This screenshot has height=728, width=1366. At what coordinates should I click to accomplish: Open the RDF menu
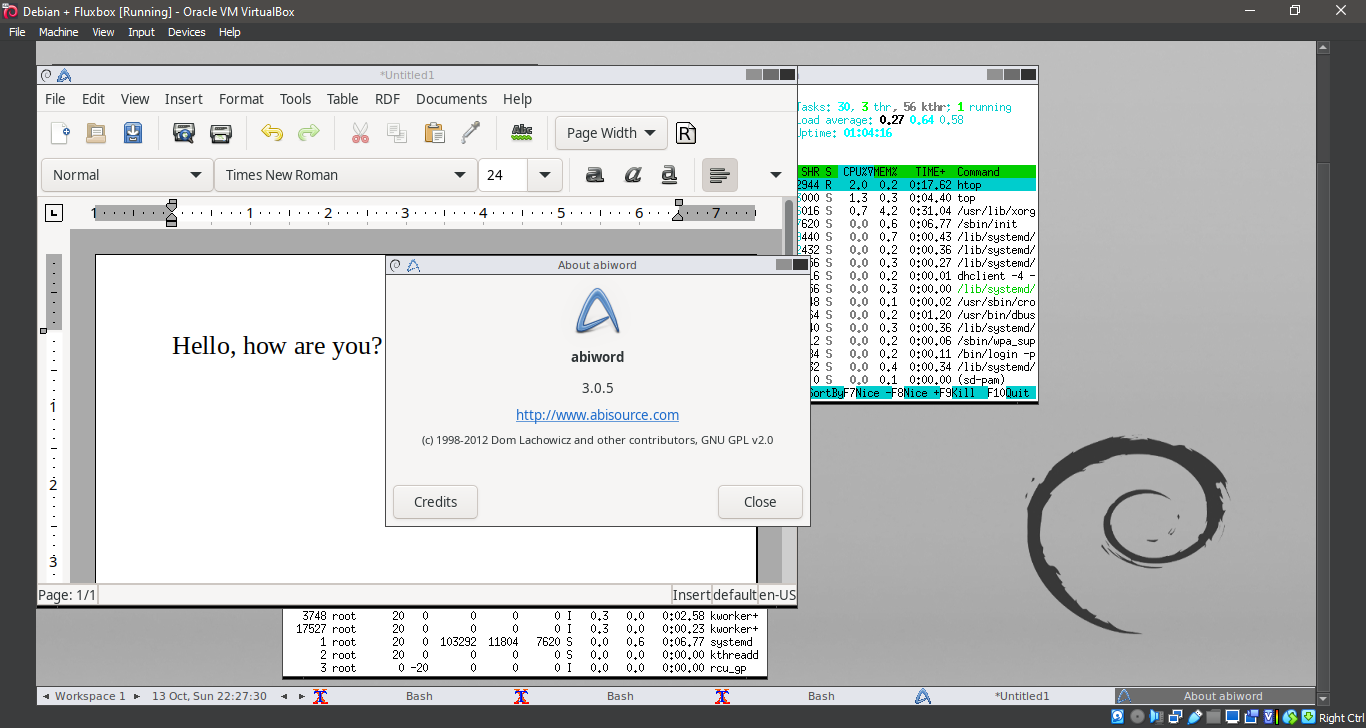pos(387,98)
